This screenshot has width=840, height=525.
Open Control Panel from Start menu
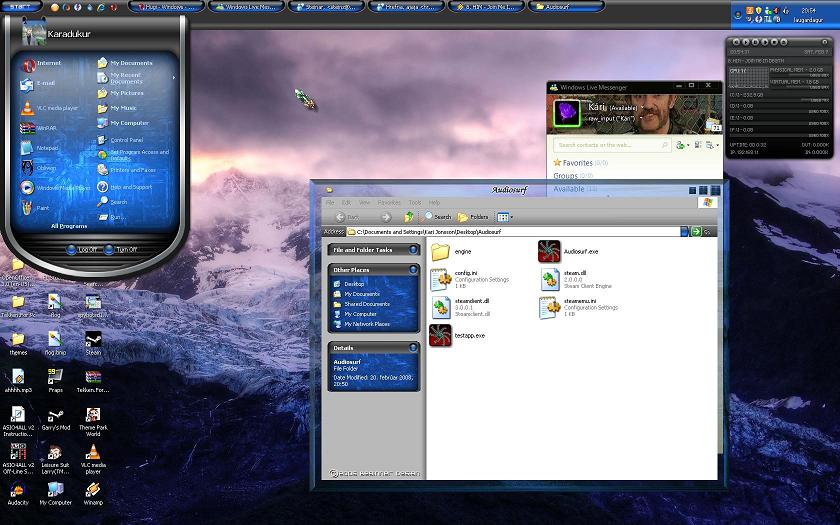pyautogui.click(x=121, y=140)
